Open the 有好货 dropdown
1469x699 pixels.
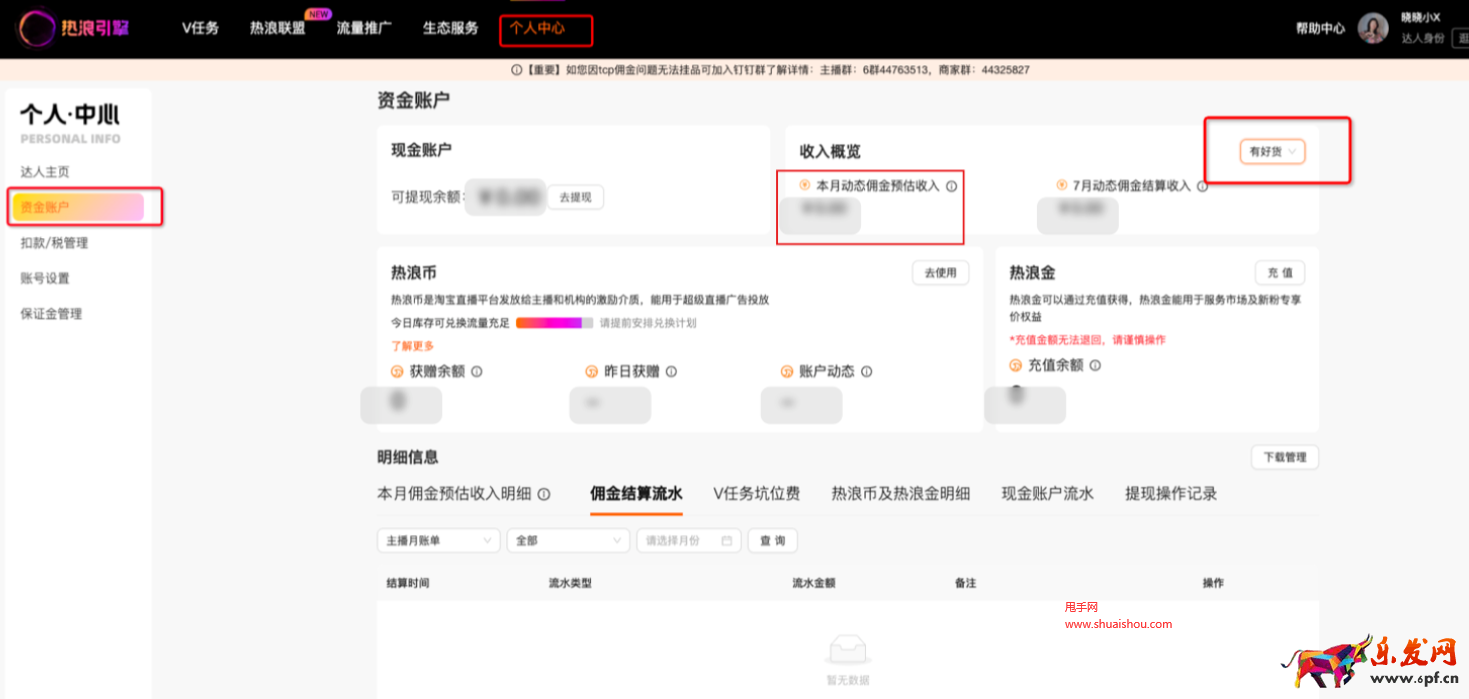coord(1271,150)
